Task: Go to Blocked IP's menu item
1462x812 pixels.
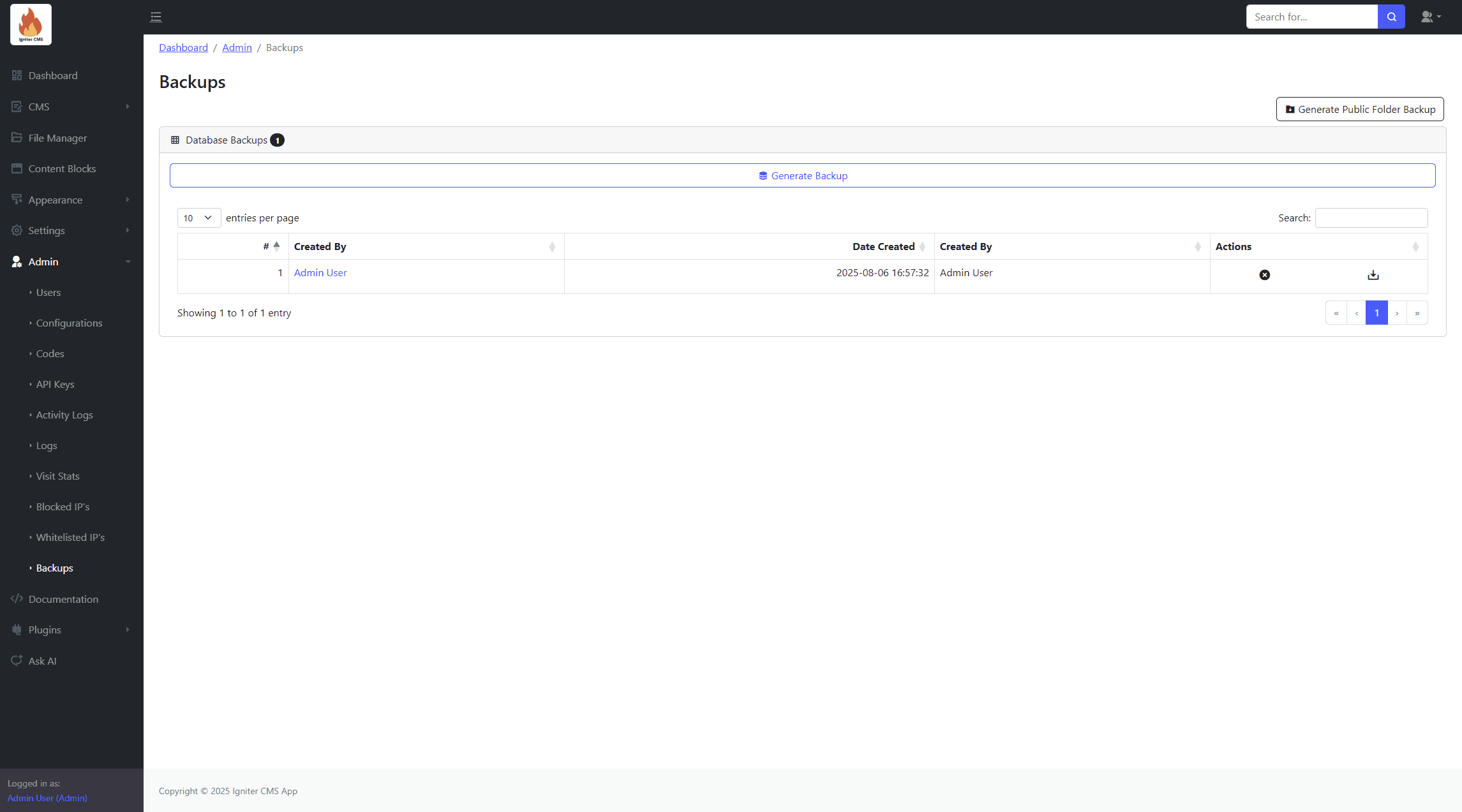Action: point(63,506)
